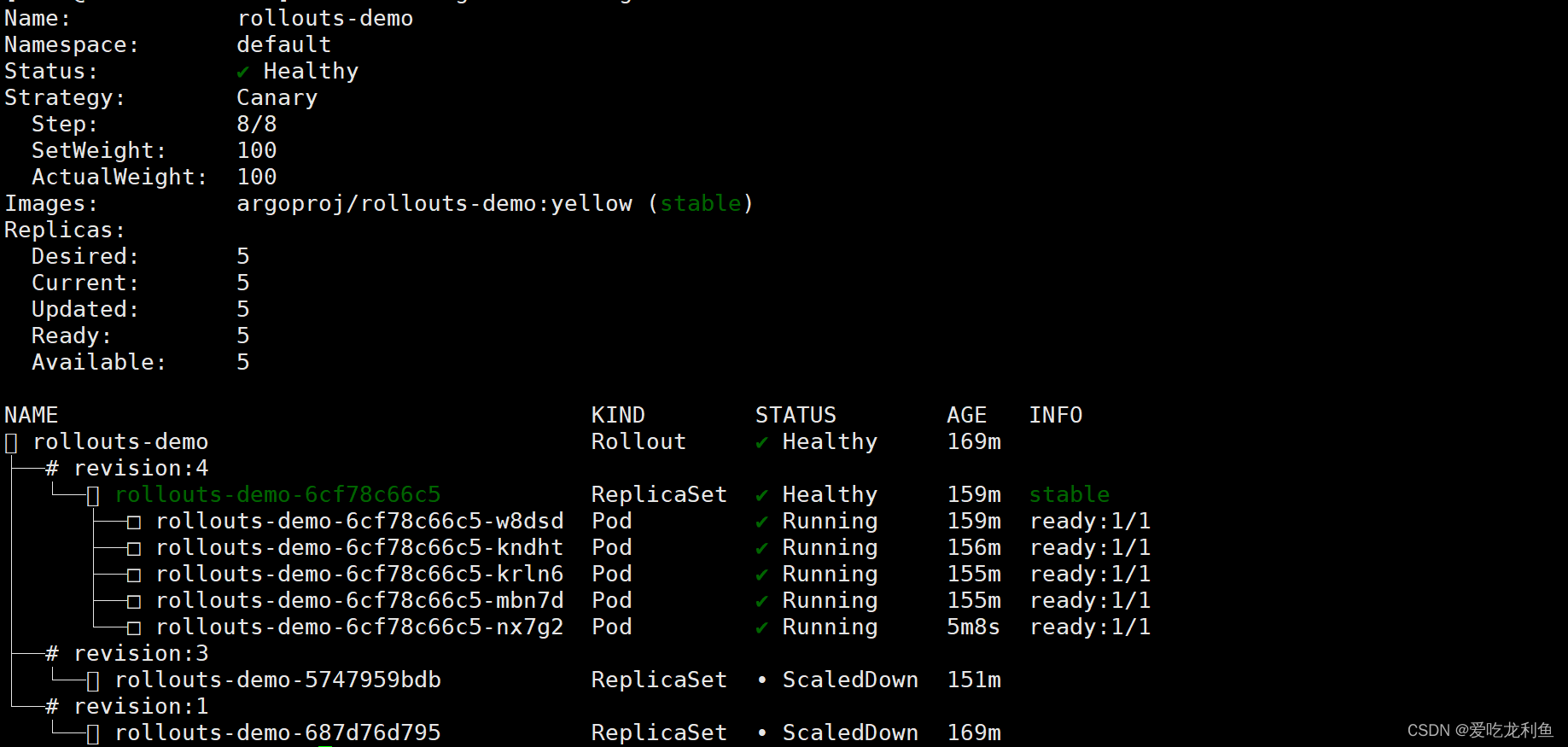Select the tree node 'revision:4'

pos(141,468)
